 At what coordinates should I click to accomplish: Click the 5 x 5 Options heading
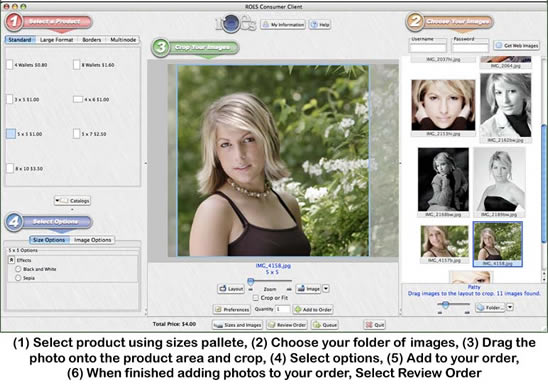tap(23, 251)
